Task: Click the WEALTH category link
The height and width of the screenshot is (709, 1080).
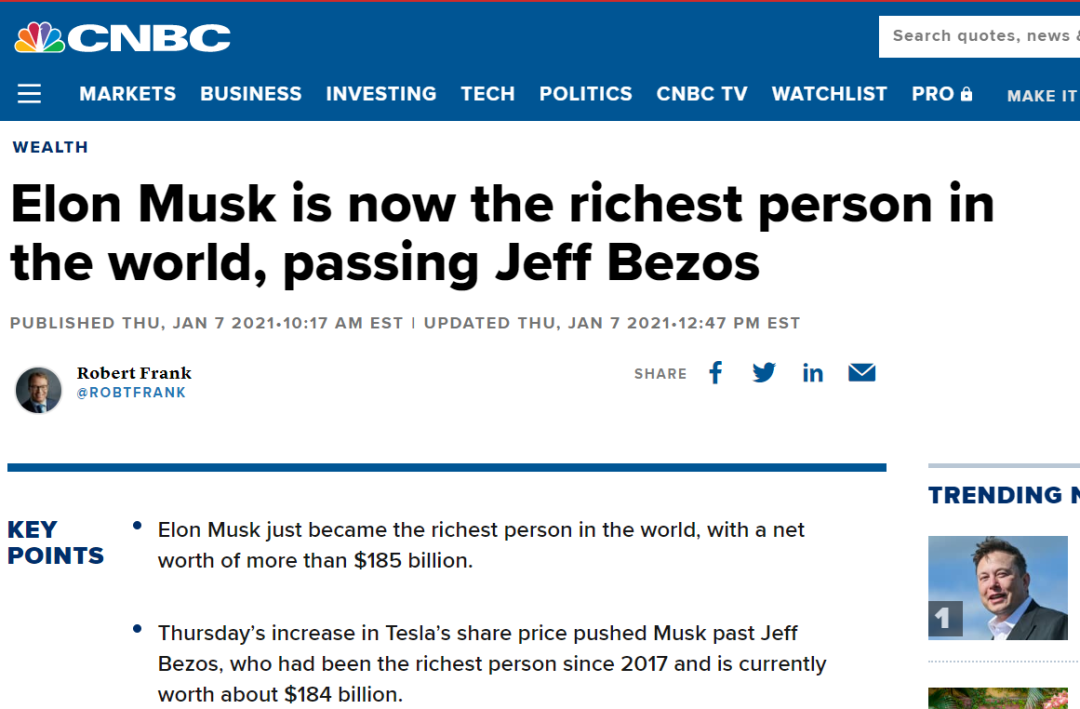Action: click(x=50, y=147)
